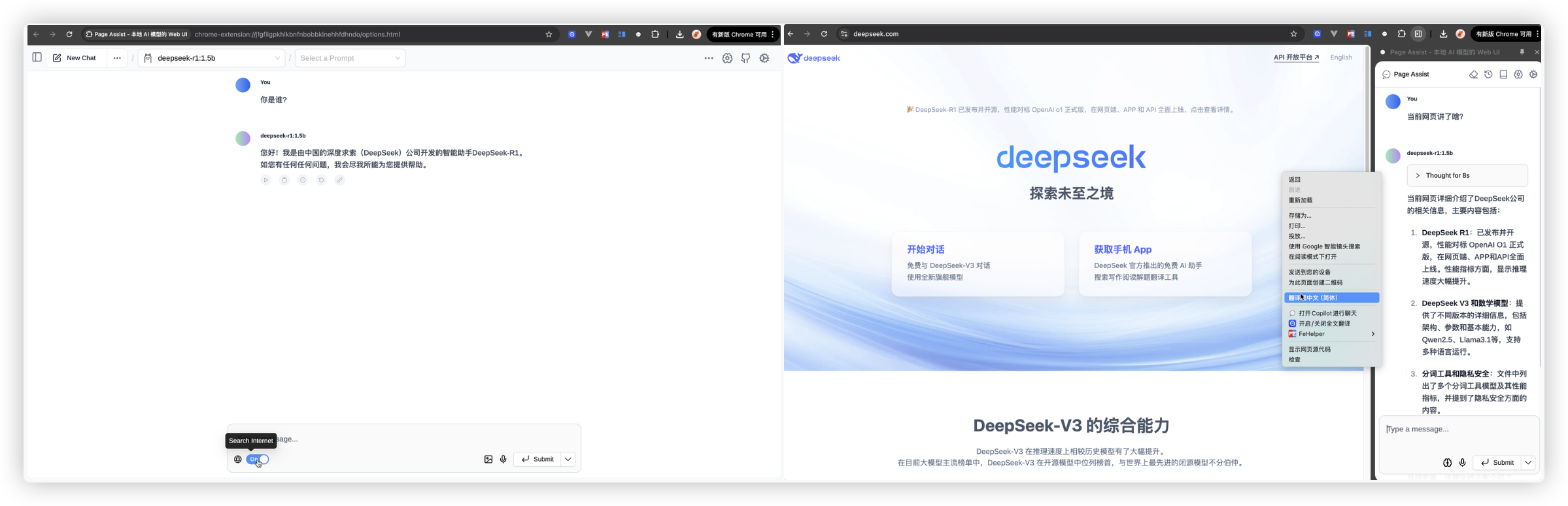Image resolution: width=1568 pixels, height=506 pixels.
Task: Open the deepseek-r1:1.5b model dropdown
Action: pos(212,58)
